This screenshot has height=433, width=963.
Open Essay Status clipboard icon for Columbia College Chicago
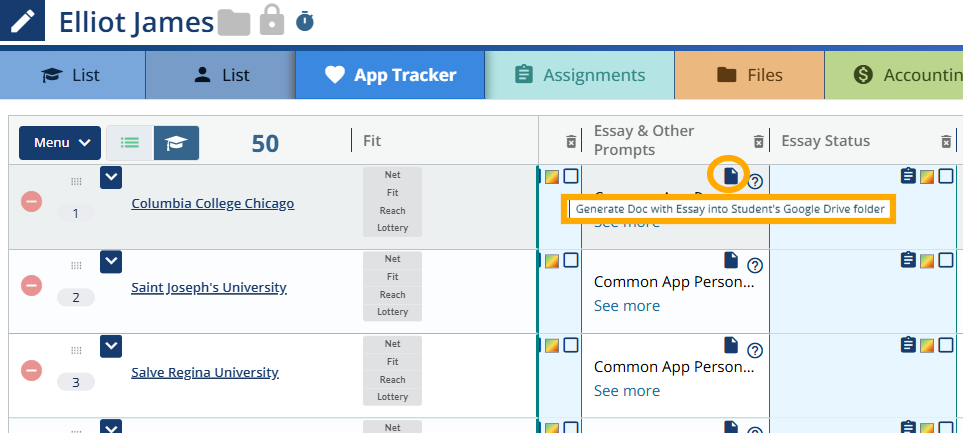pyautogui.click(x=908, y=176)
